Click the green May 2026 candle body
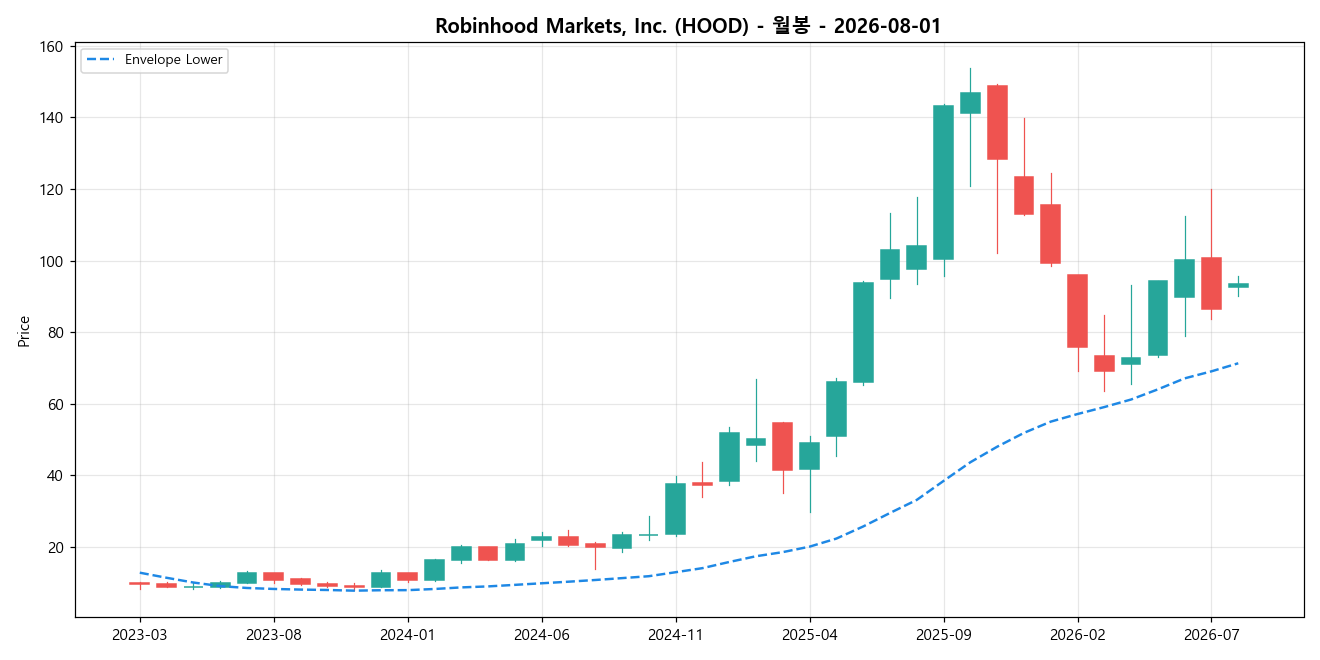Viewport: 1320px width, 660px height. pos(1158,318)
